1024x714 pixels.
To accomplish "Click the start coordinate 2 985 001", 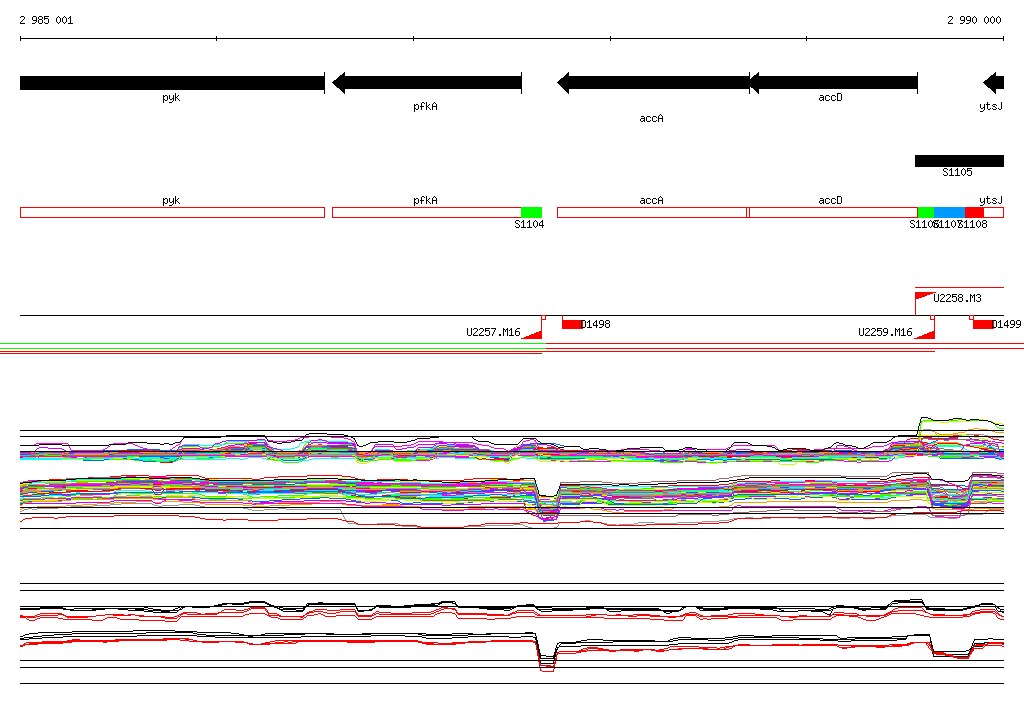I will coord(46,20).
